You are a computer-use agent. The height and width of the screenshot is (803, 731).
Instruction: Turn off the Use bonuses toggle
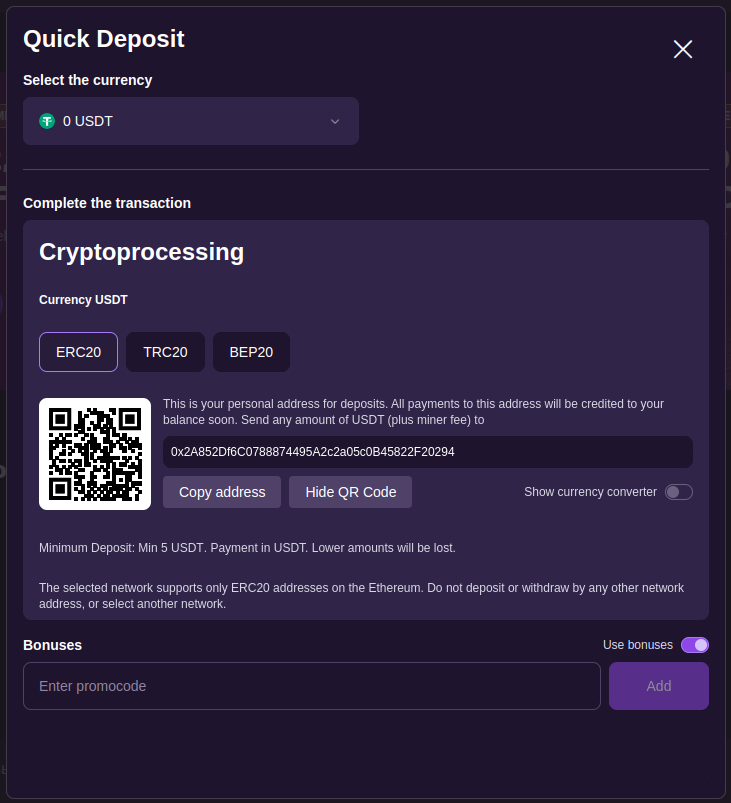point(695,645)
